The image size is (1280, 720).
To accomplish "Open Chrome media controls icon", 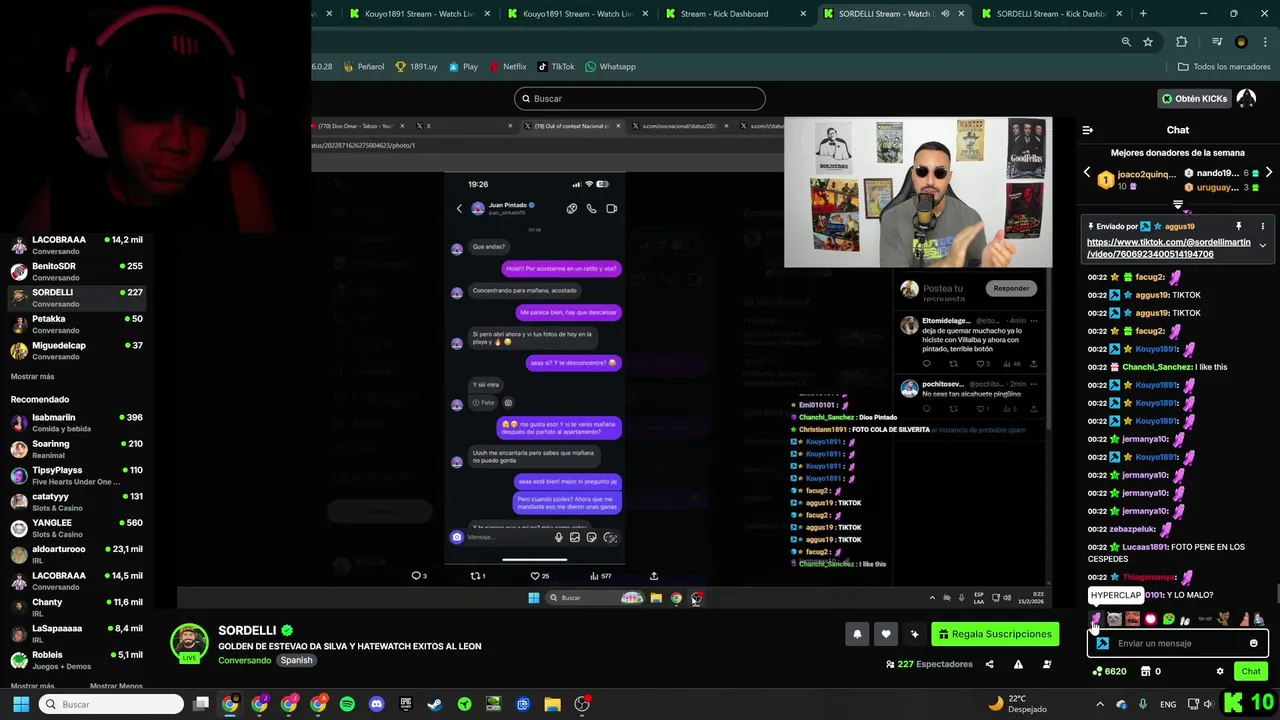I will [x=1217, y=42].
